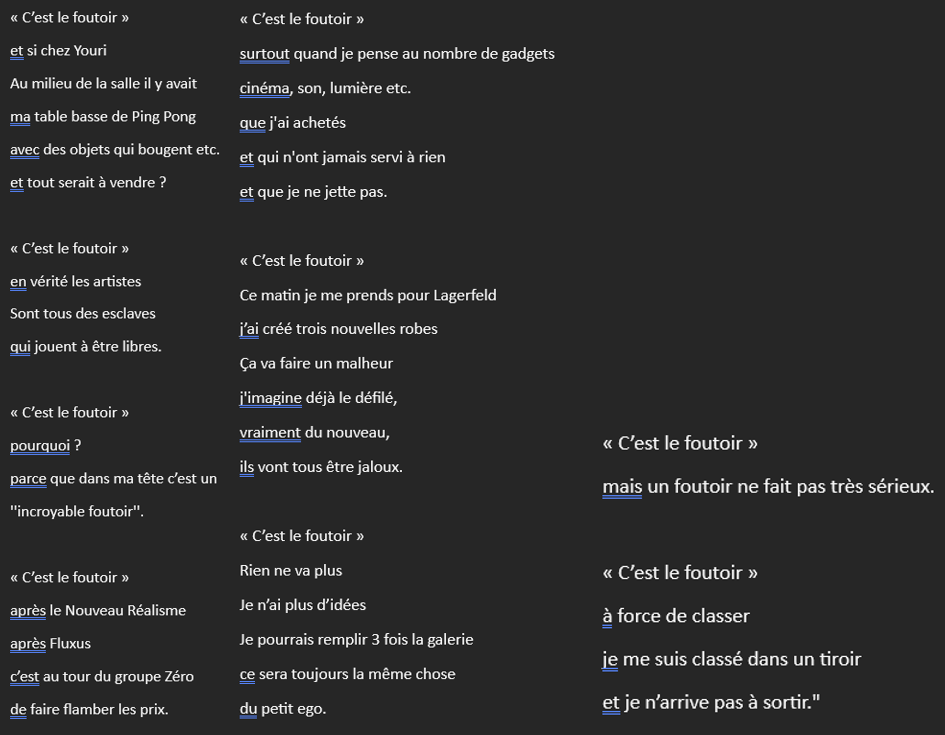Click the line "à force de classer"
The height and width of the screenshot is (735, 945).
(x=676, y=616)
